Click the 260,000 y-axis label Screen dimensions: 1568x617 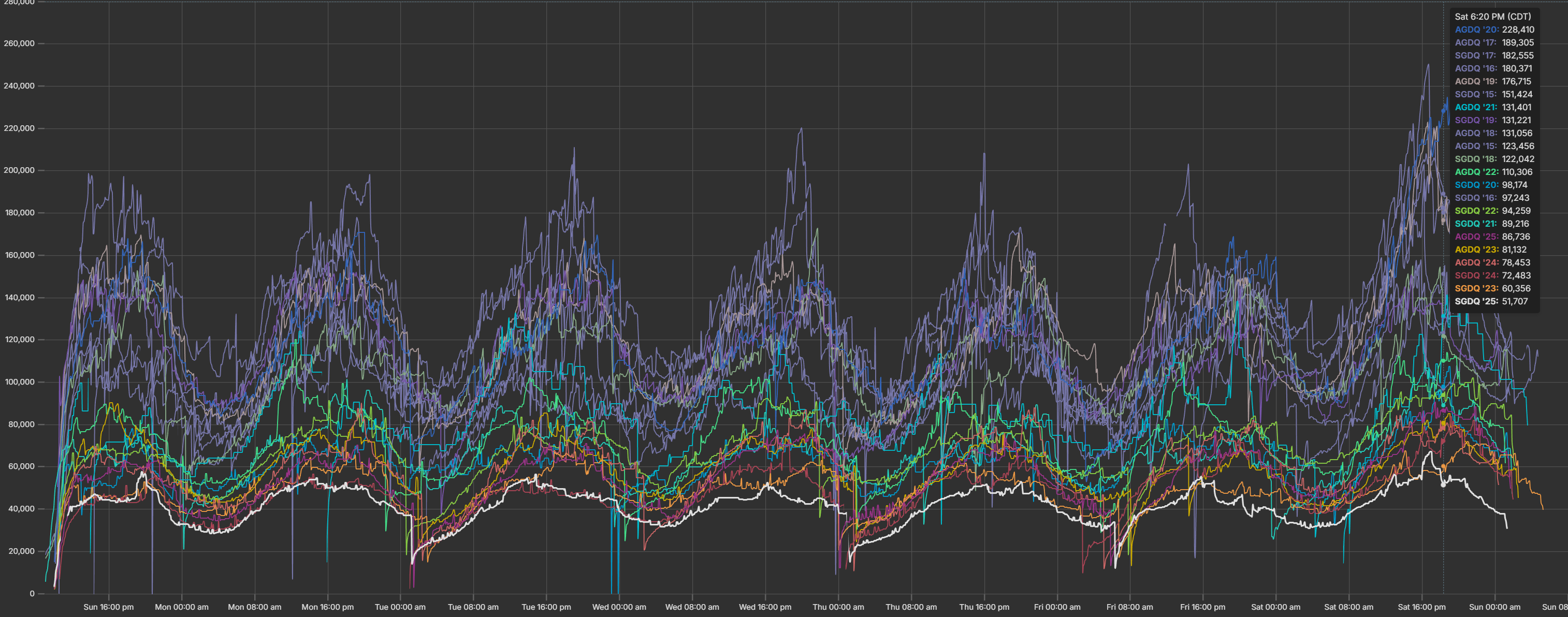(x=20, y=44)
